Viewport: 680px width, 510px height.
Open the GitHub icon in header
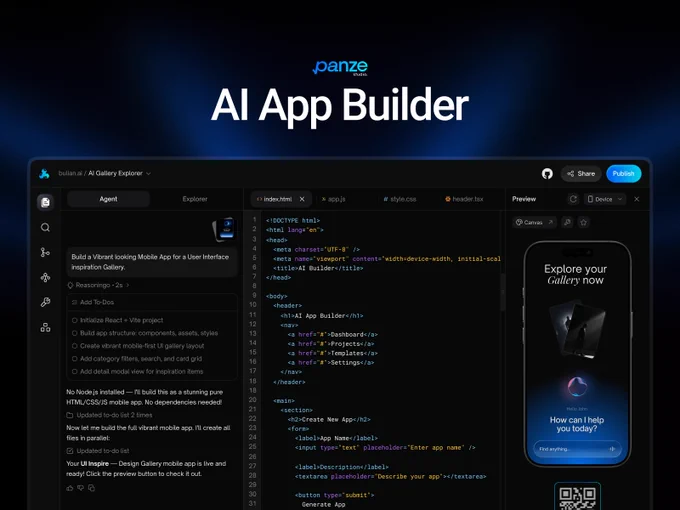547,173
